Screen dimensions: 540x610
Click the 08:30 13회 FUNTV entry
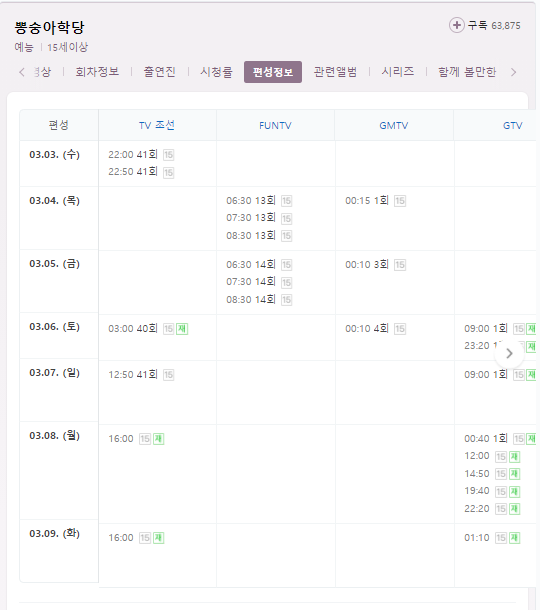click(251, 235)
